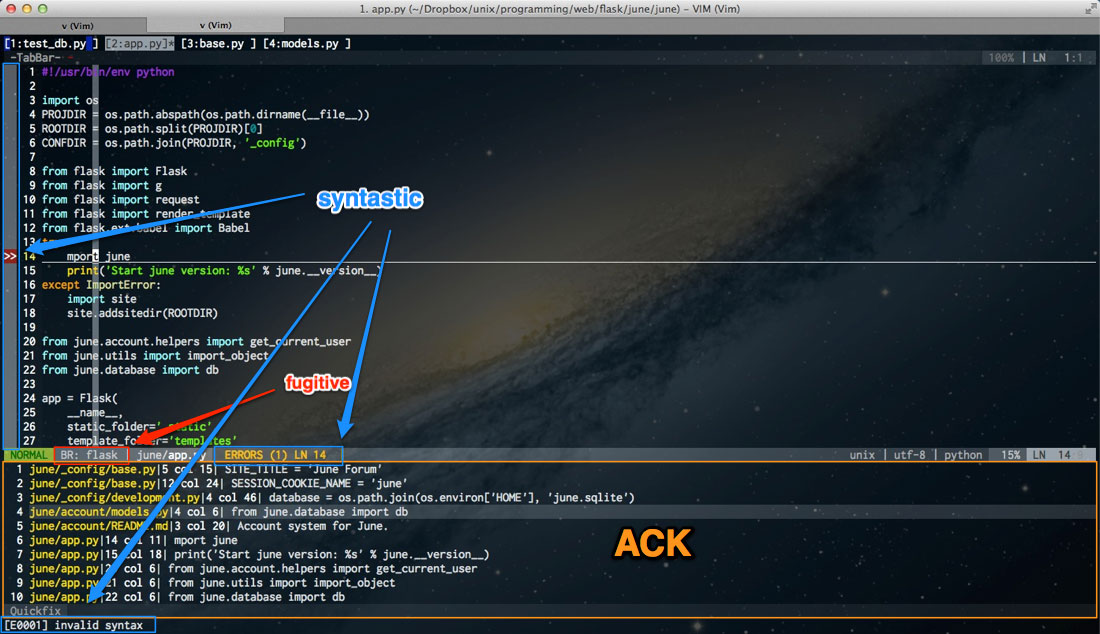Viewport: 1100px width, 634px height.
Task: Click the shebang line #!/usr/bin/env python
Action: pos(107,72)
